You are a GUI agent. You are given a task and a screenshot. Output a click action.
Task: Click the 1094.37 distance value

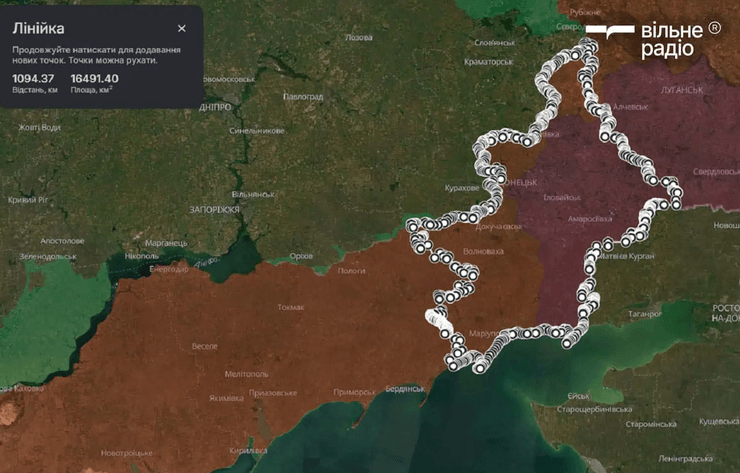(33, 78)
